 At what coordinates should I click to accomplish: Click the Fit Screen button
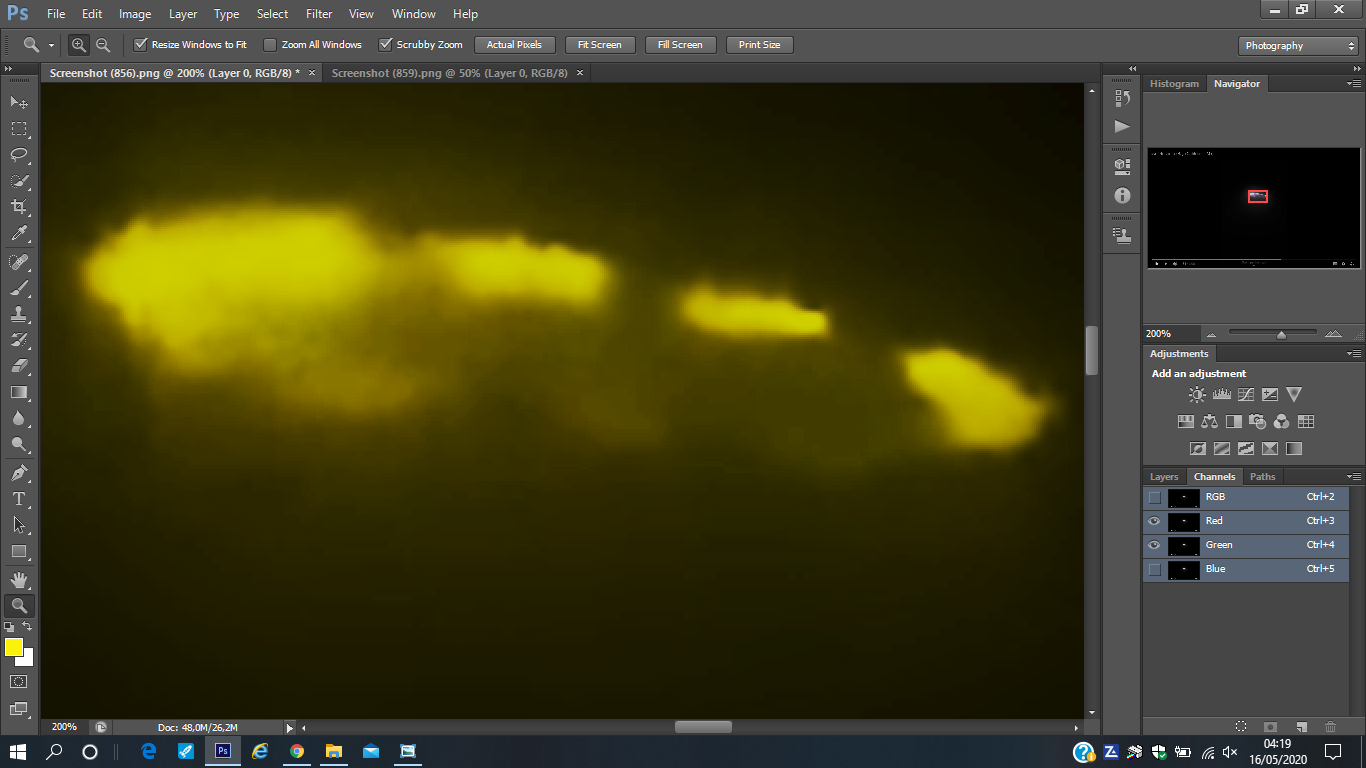[599, 45]
